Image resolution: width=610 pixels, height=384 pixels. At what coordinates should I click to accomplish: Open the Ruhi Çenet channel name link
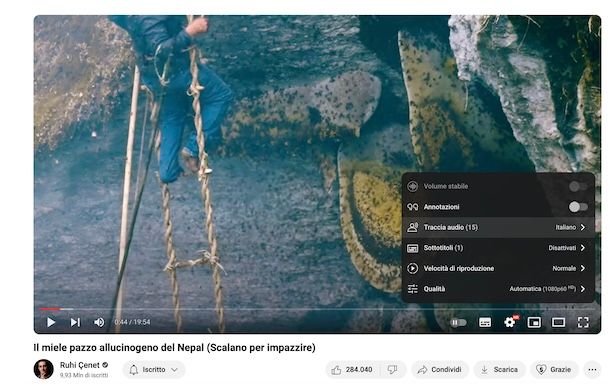[x=80, y=365]
